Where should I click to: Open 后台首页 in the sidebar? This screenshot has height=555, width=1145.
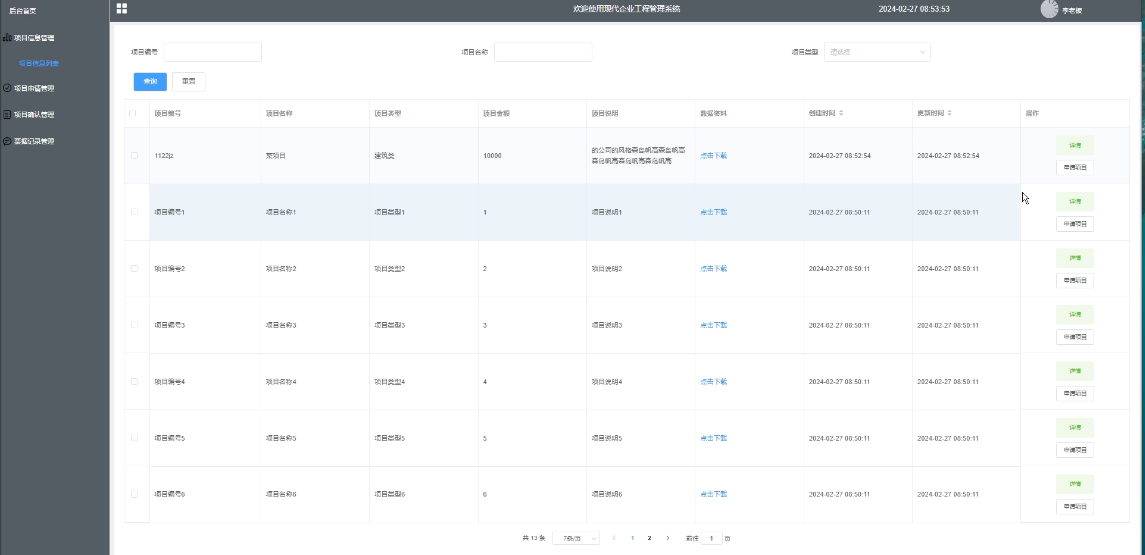point(23,11)
